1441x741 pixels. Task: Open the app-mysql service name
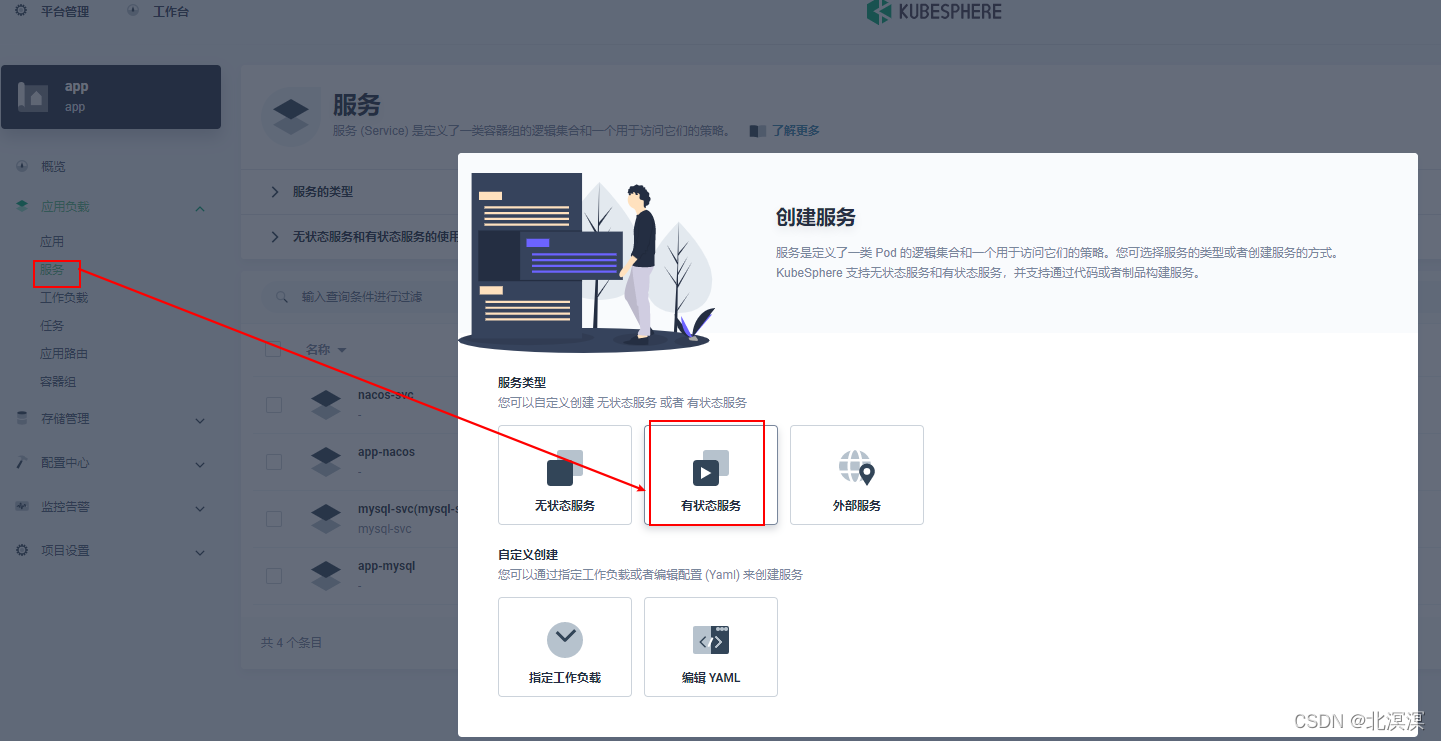[x=386, y=566]
